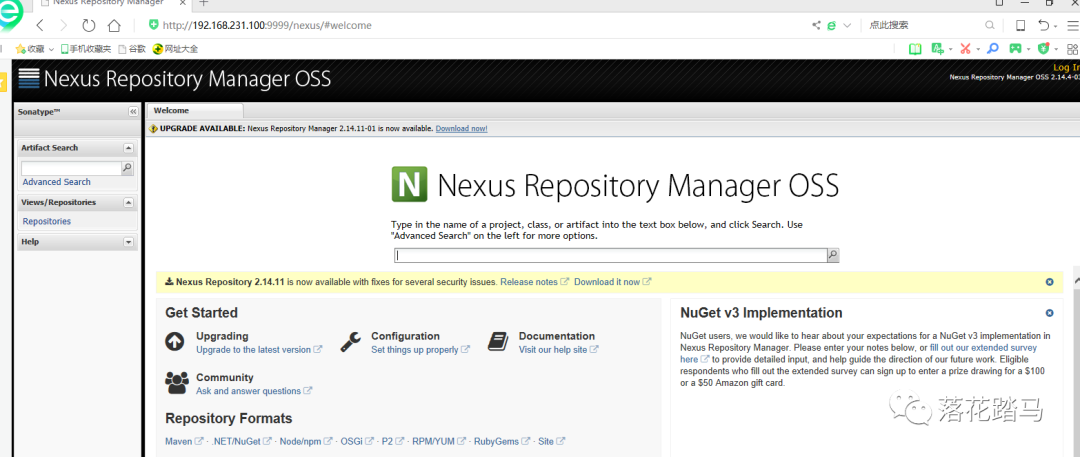Image resolution: width=1080 pixels, height=457 pixels.
Task: Click the Upgrading arrow icon
Action: 175,342
